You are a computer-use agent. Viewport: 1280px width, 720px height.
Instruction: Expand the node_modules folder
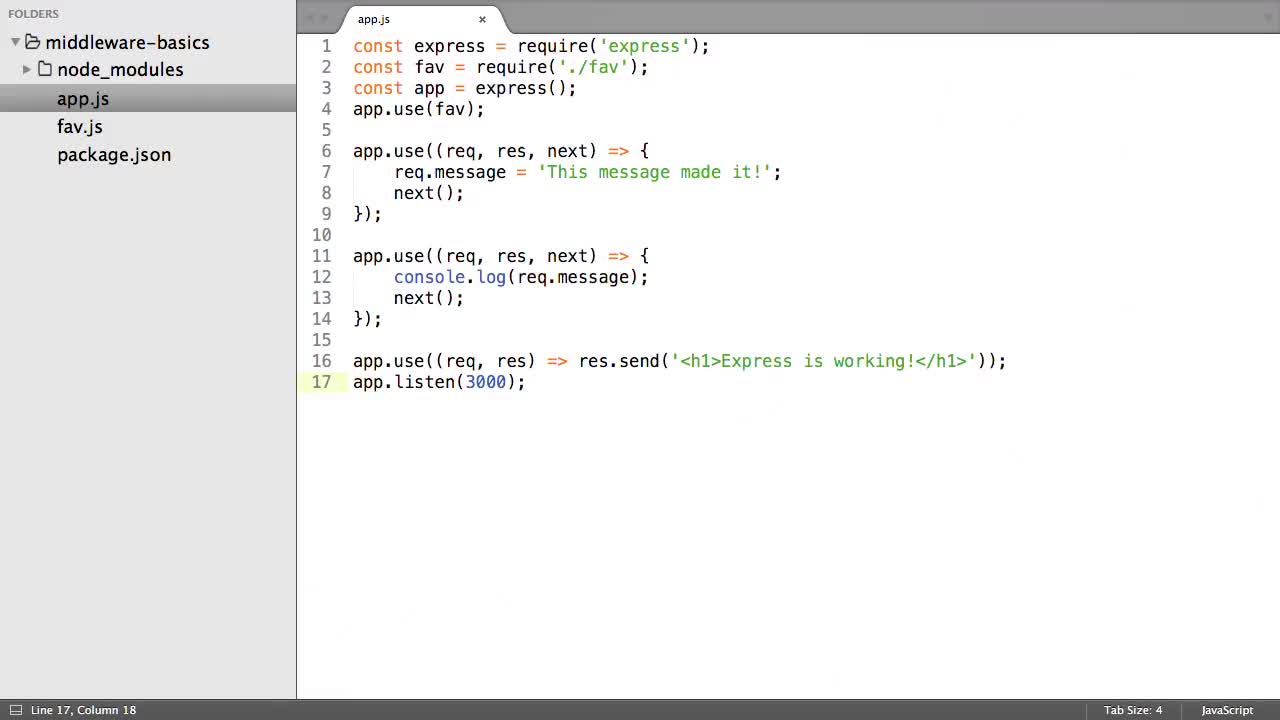pyautogui.click(x=26, y=69)
